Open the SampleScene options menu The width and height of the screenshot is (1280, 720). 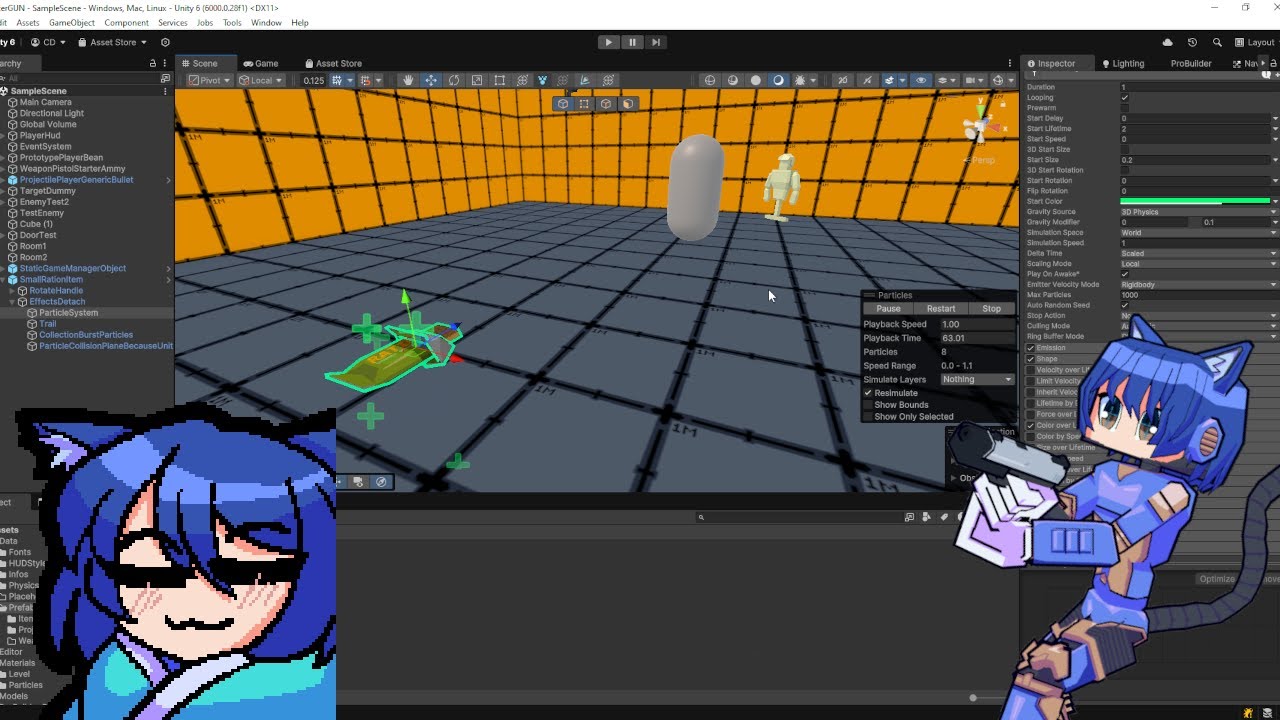(x=165, y=91)
